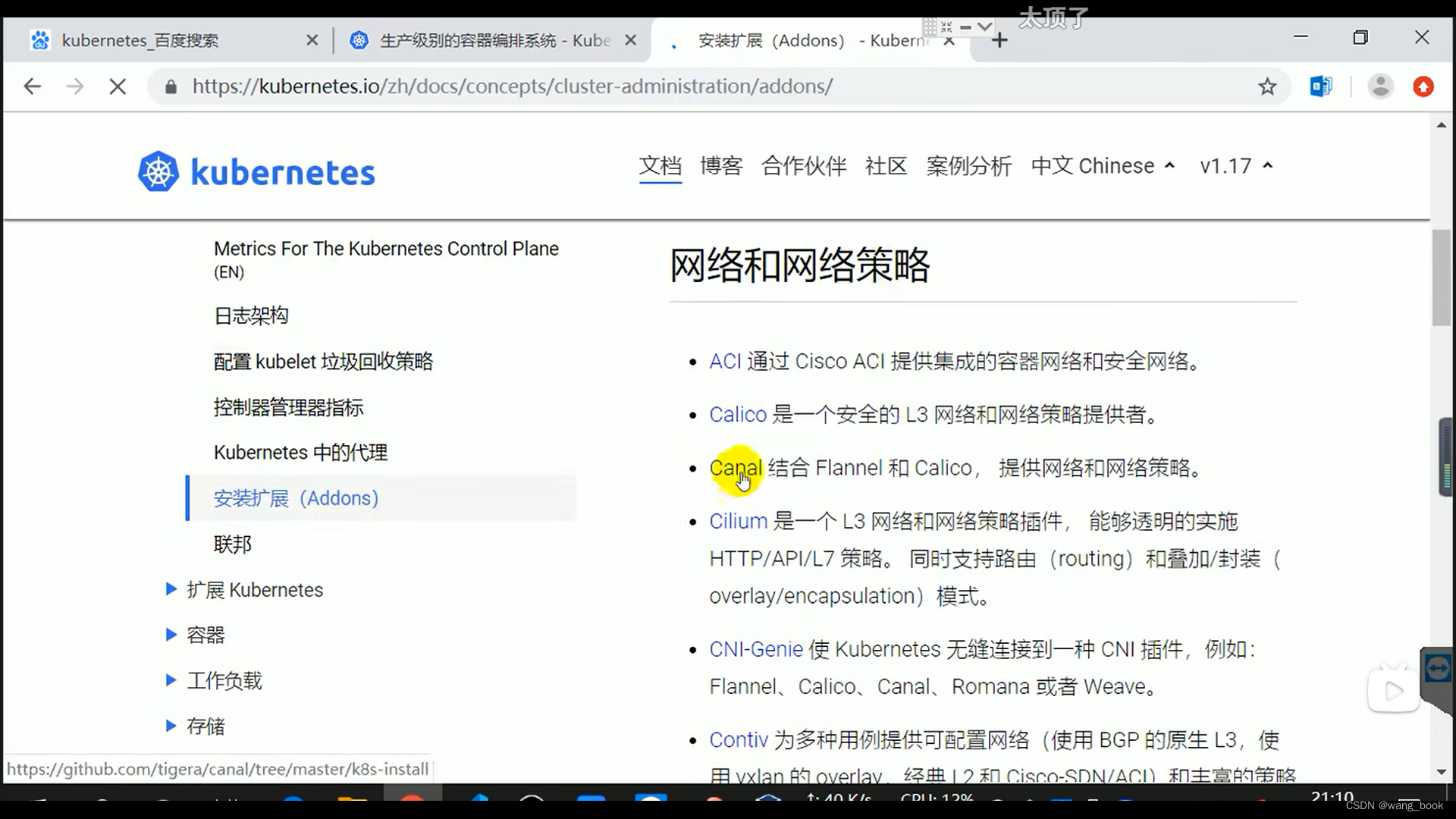This screenshot has height=819, width=1456.
Task: Click the browser forward arrow
Action: (x=74, y=86)
